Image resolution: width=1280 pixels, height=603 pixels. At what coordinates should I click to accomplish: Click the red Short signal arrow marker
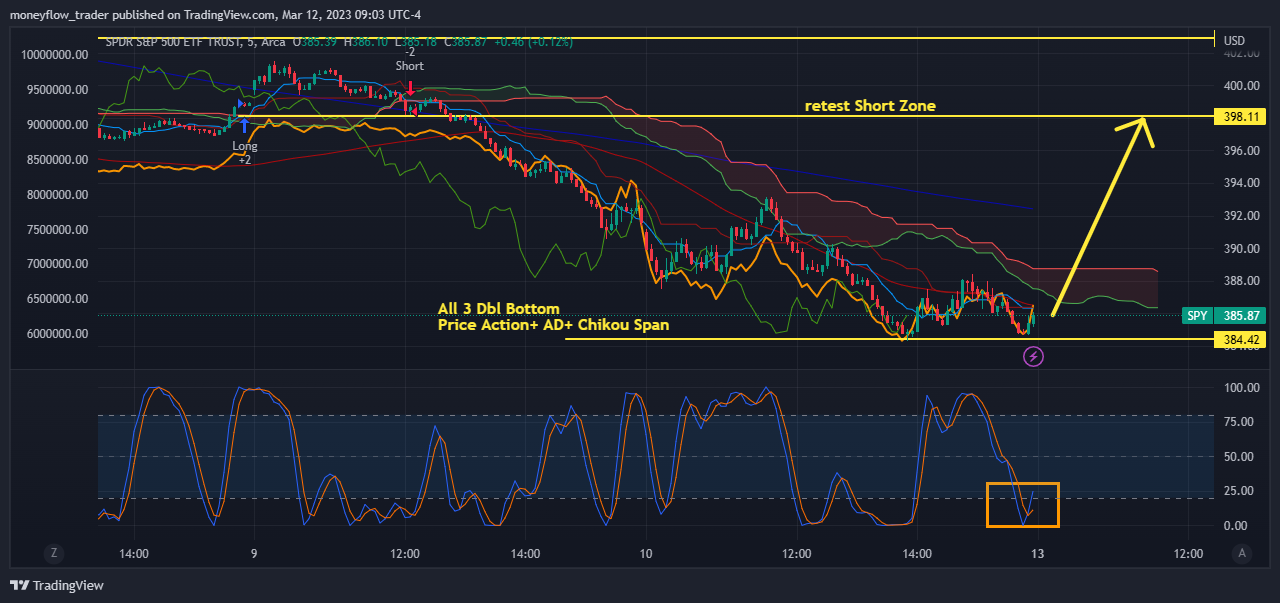point(409,88)
